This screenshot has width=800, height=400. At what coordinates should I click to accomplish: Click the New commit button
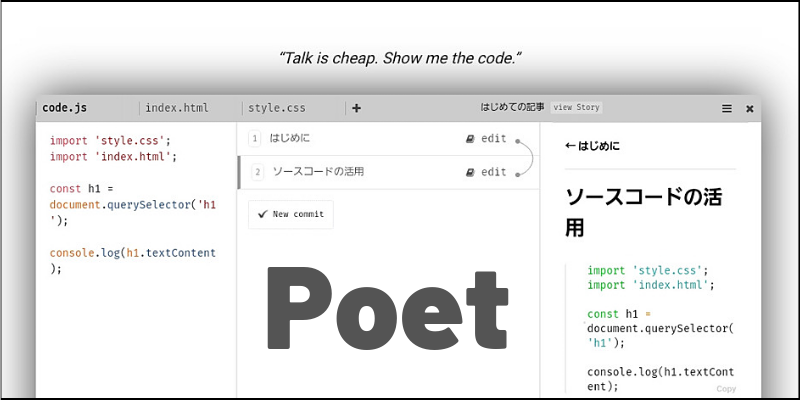[291, 214]
